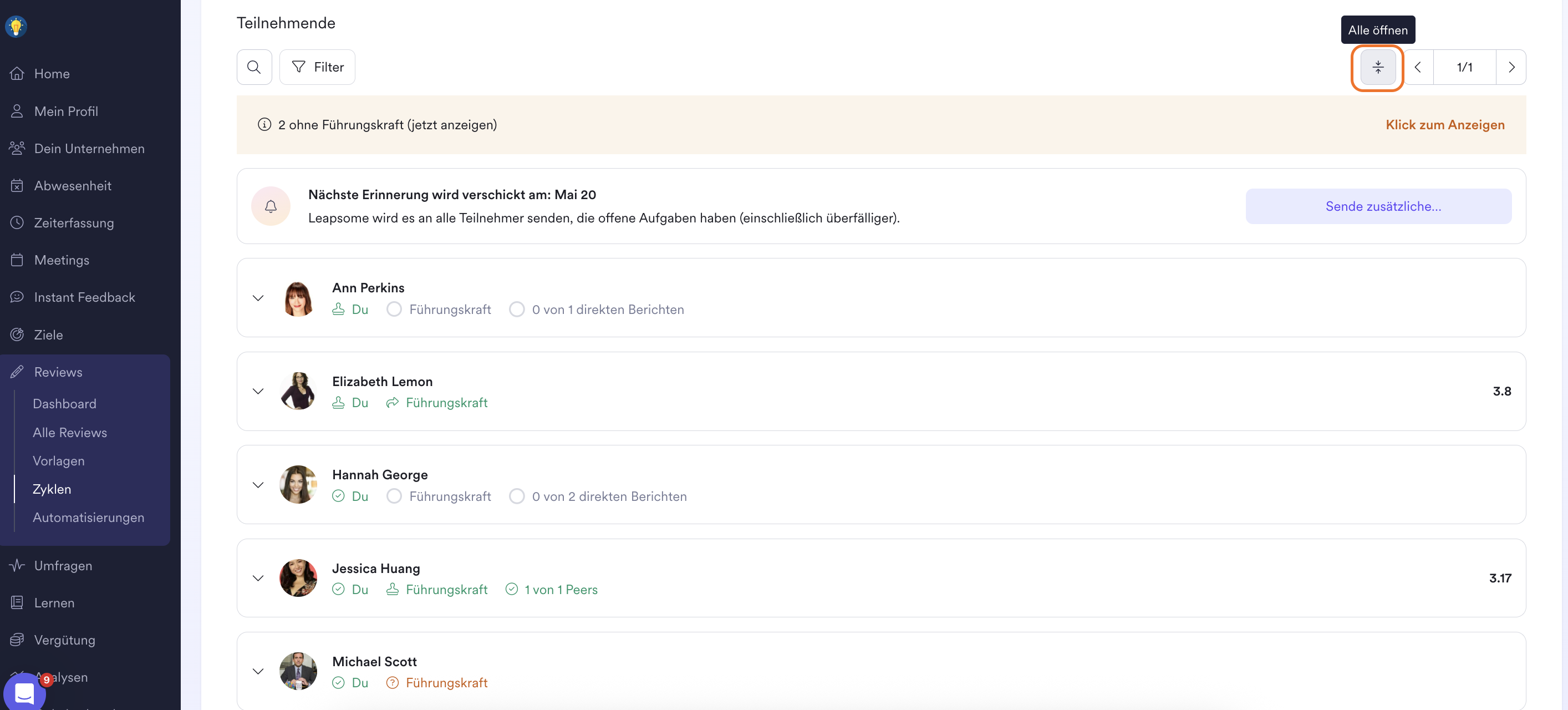Viewport: 1568px width, 710px height.
Task: Open Automatisierungen subitem
Action: tap(89, 518)
